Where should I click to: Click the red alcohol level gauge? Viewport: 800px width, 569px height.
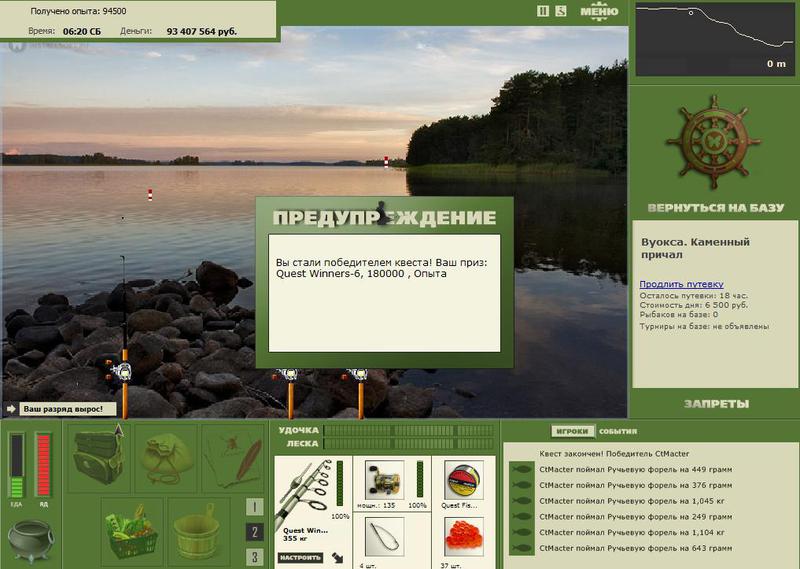click(x=43, y=465)
